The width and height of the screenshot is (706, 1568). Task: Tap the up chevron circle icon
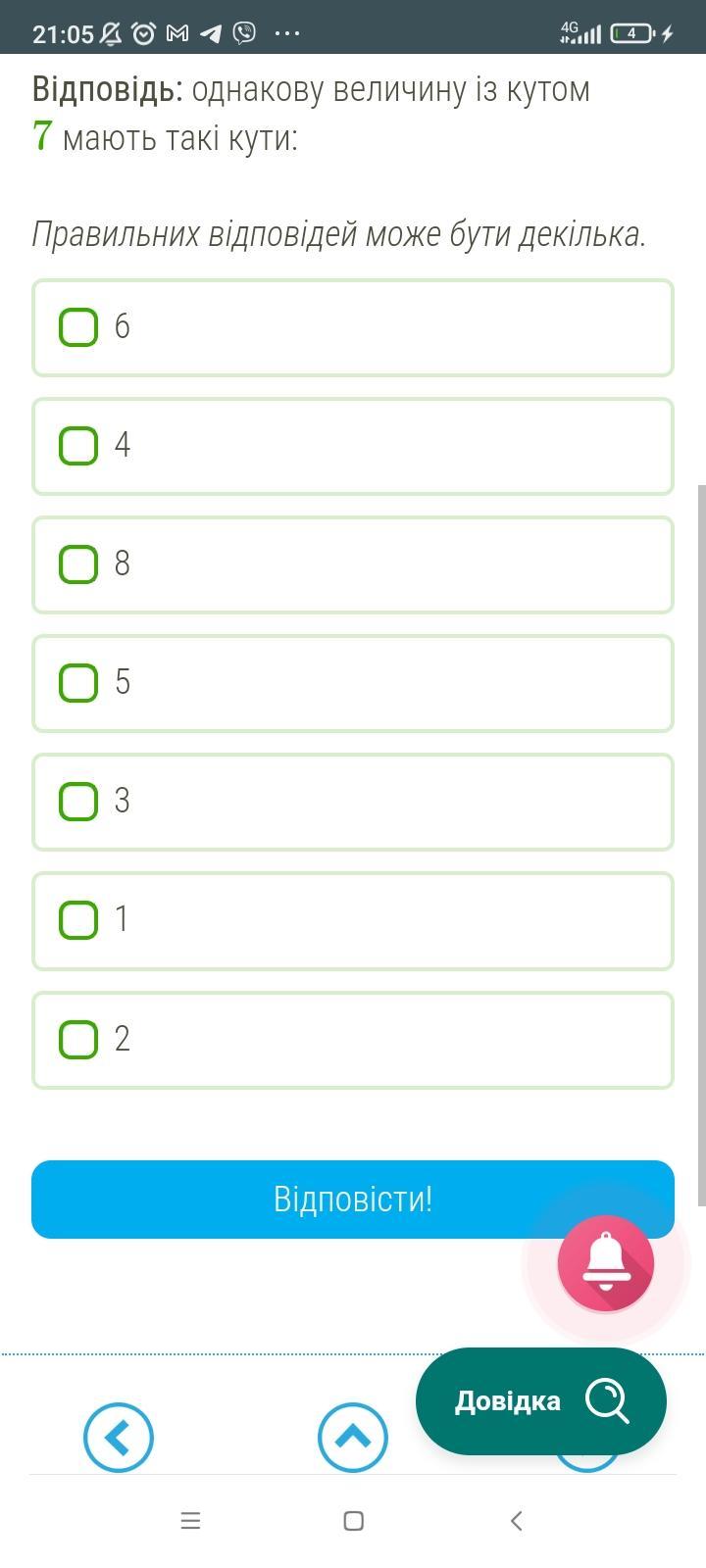[353, 1438]
